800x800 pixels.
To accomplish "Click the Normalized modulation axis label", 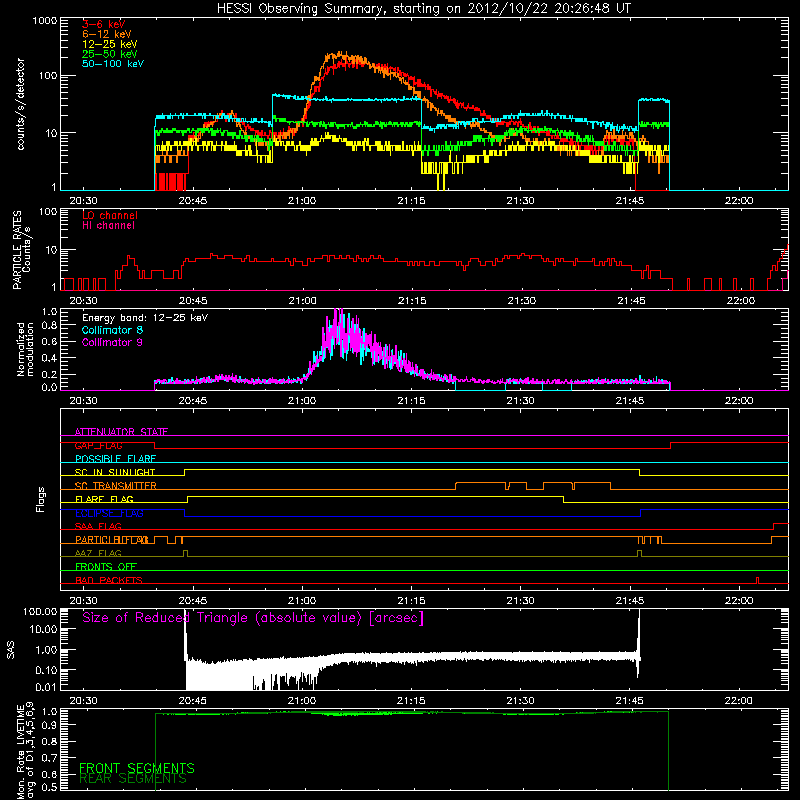I will tap(25, 349).
